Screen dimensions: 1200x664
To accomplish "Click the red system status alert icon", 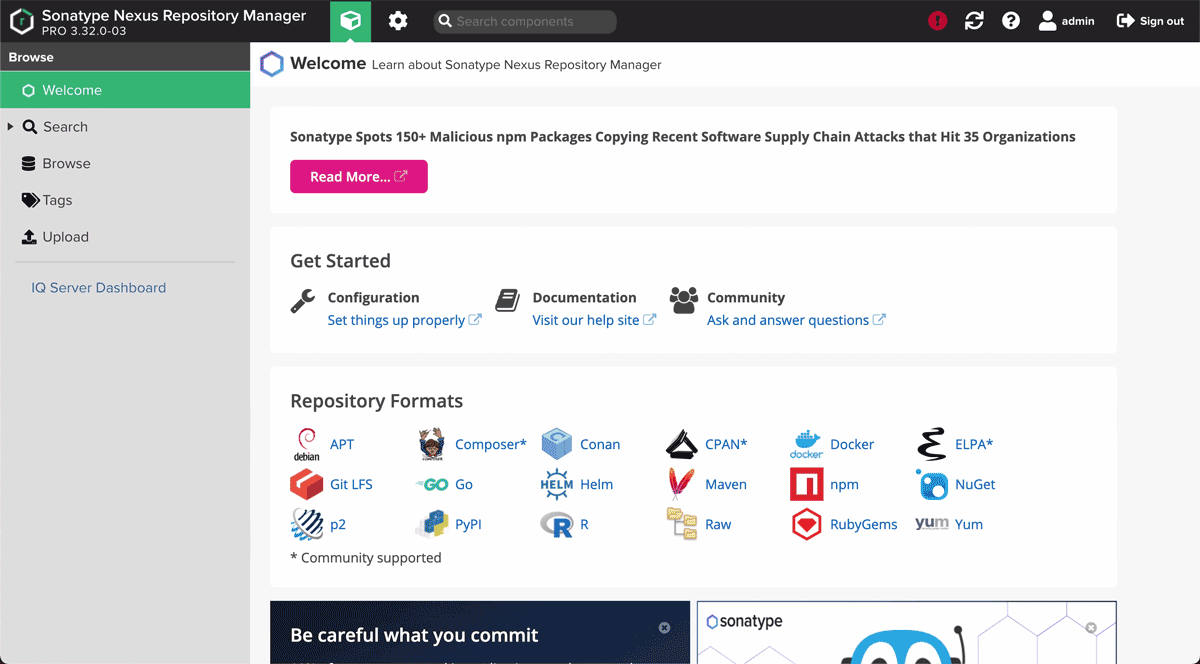I will pos(937,21).
